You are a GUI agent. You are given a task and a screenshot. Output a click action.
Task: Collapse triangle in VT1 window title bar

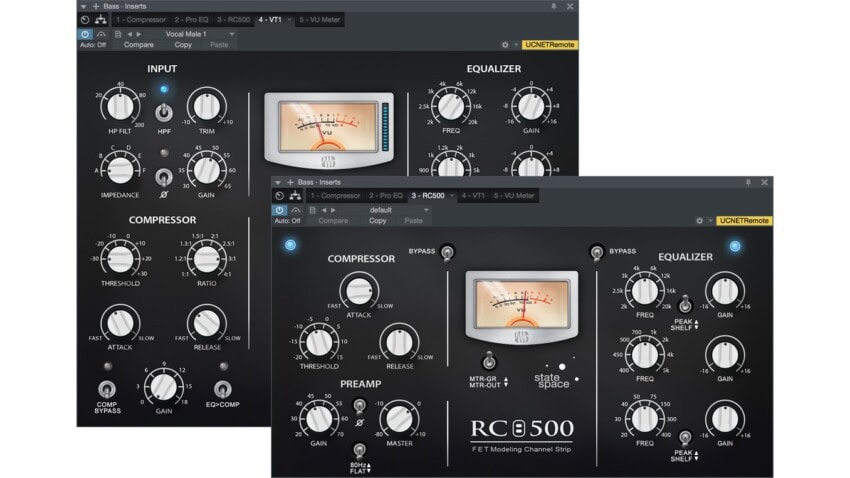pyautogui.click(x=83, y=7)
